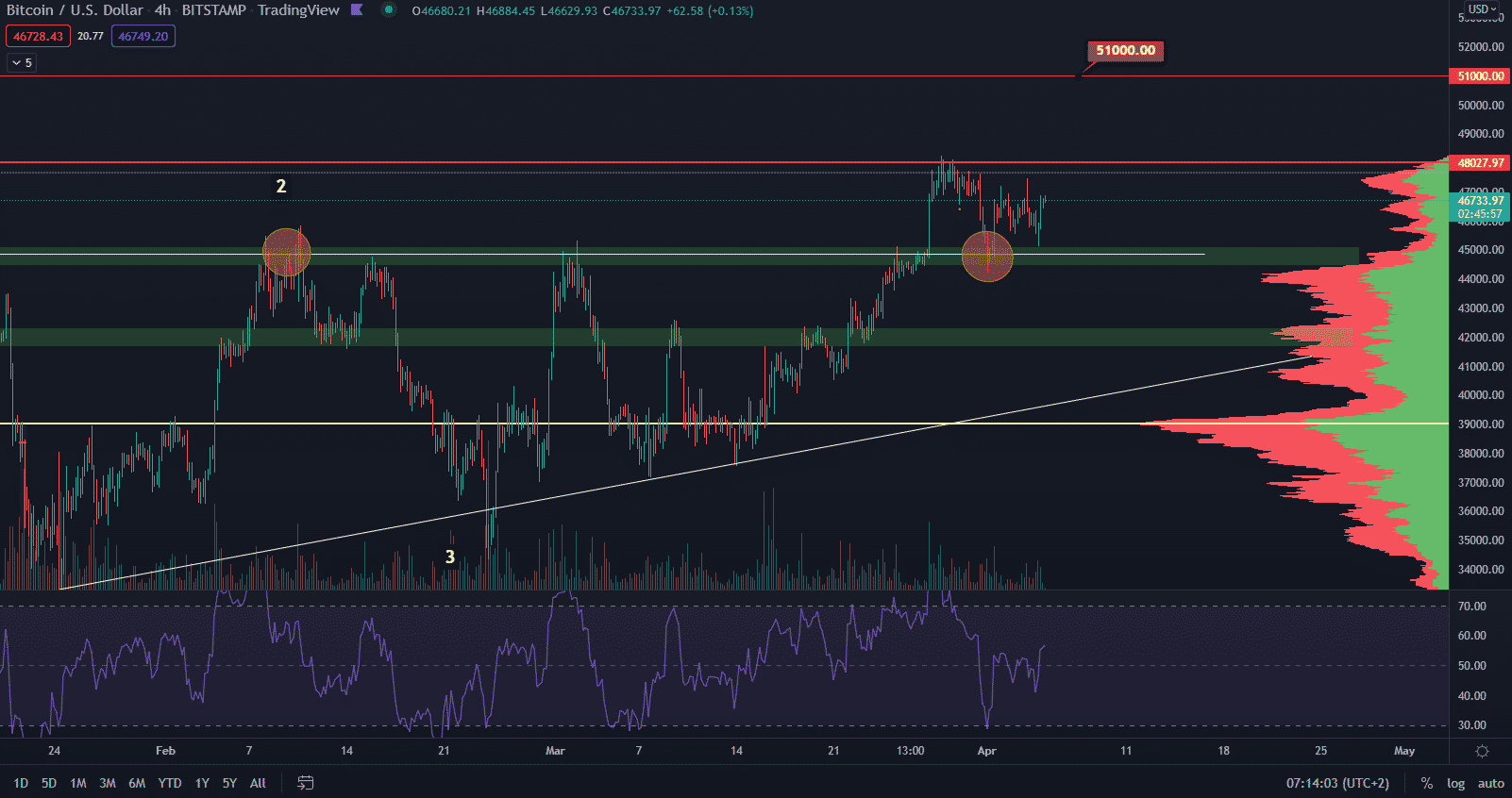Click the red 46728.43 sell price box

[38, 37]
